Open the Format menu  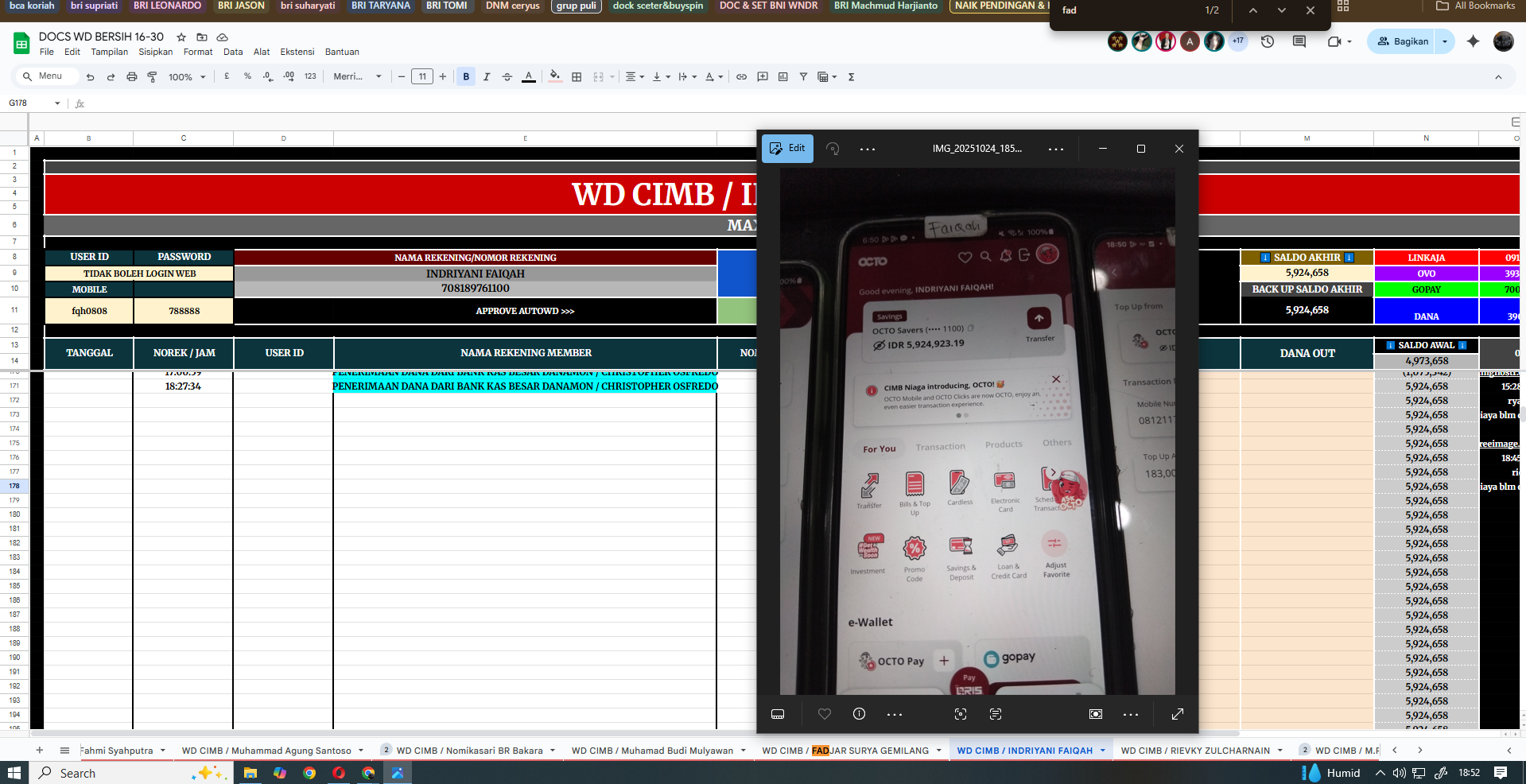(198, 52)
